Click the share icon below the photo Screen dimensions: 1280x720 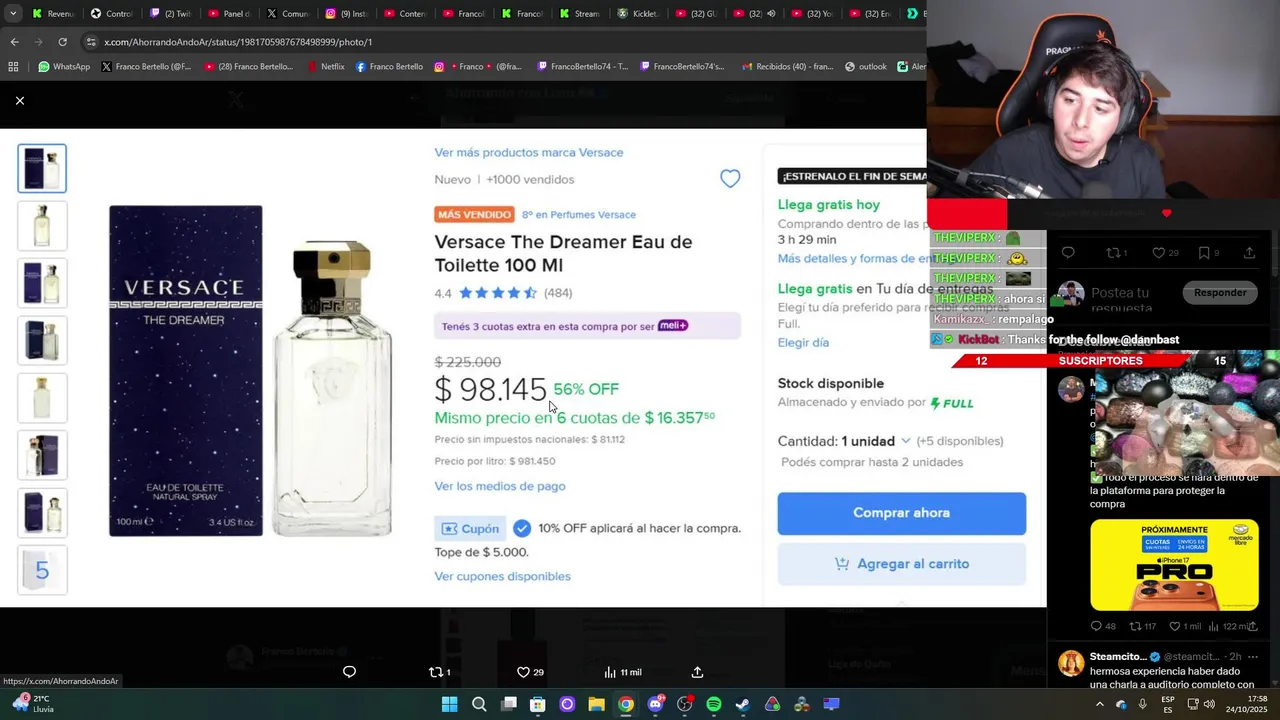(697, 672)
